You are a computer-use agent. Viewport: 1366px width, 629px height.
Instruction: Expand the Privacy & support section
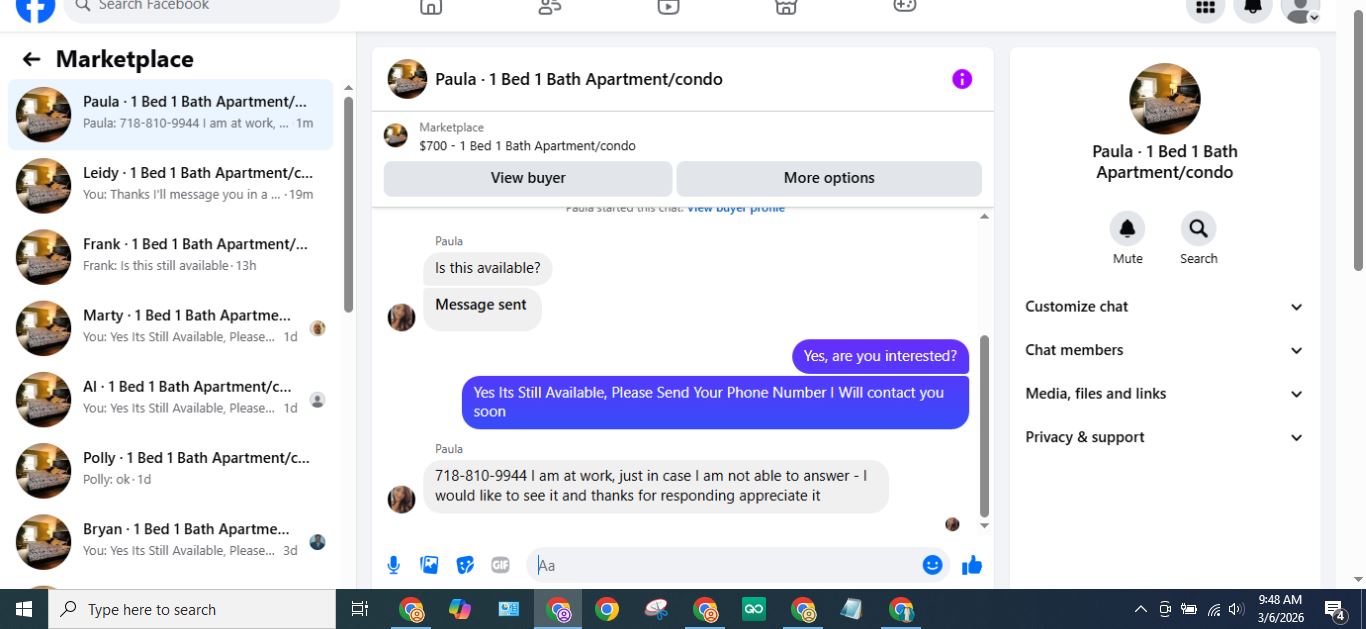tap(1164, 437)
